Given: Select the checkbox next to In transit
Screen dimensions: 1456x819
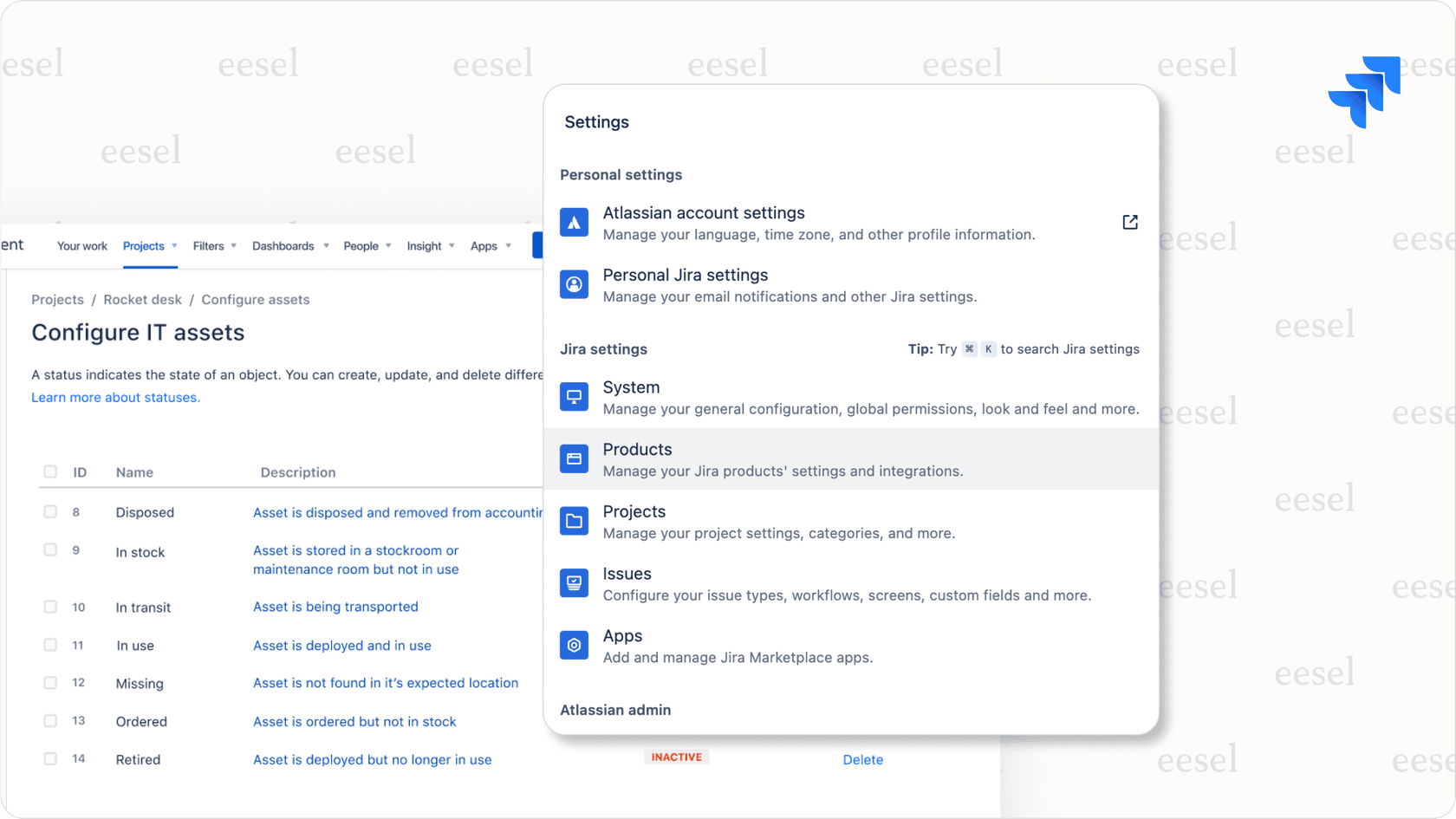Looking at the screenshot, I should coord(50,607).
